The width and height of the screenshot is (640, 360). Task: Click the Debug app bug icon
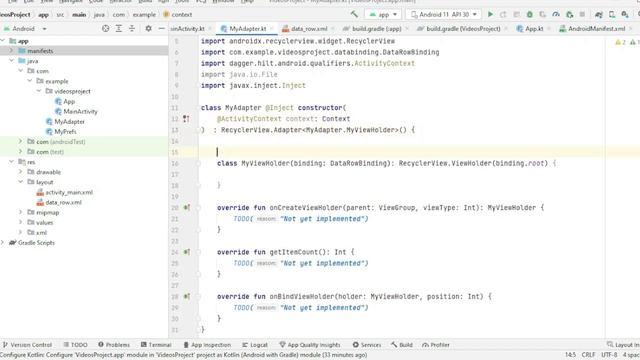coord(529,14)
